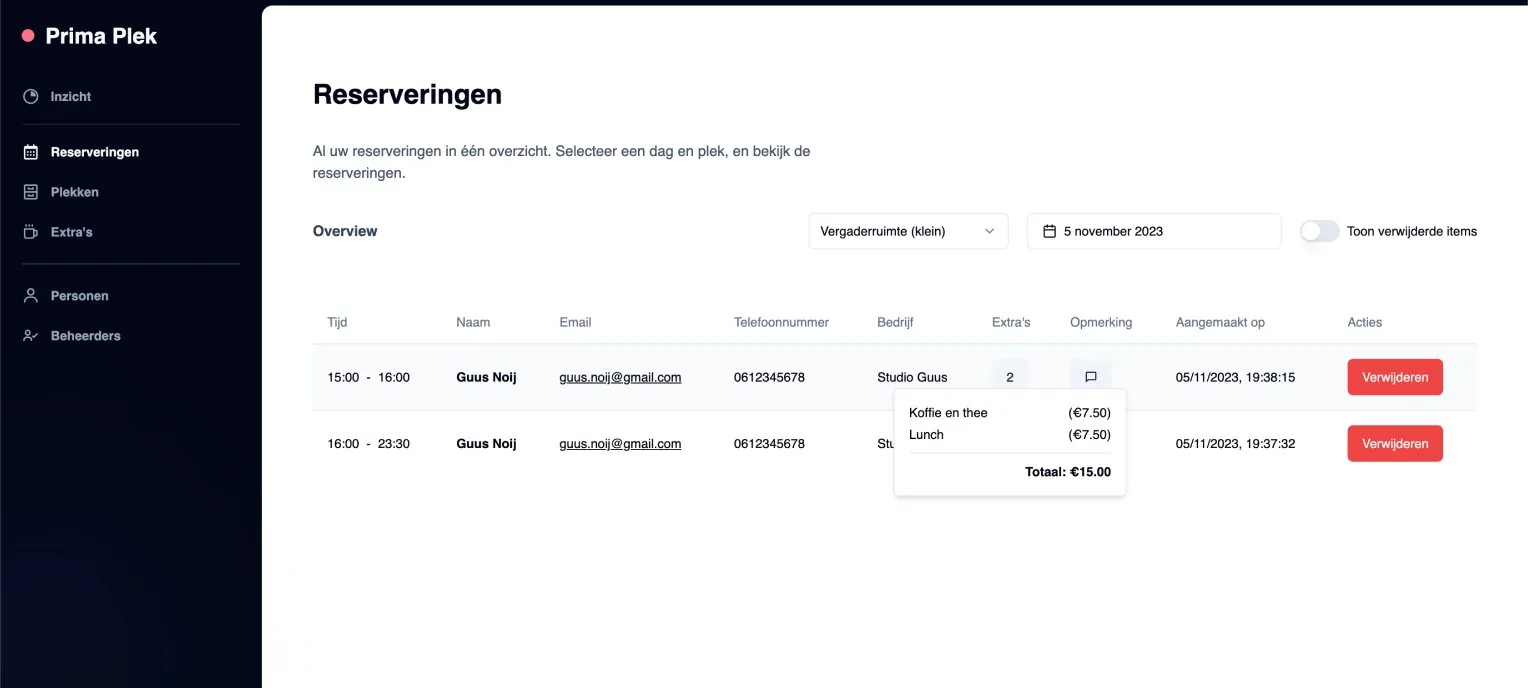Click extras count badge showing 2
The image size is (1528, 688).
click(x=1010, y=377)
